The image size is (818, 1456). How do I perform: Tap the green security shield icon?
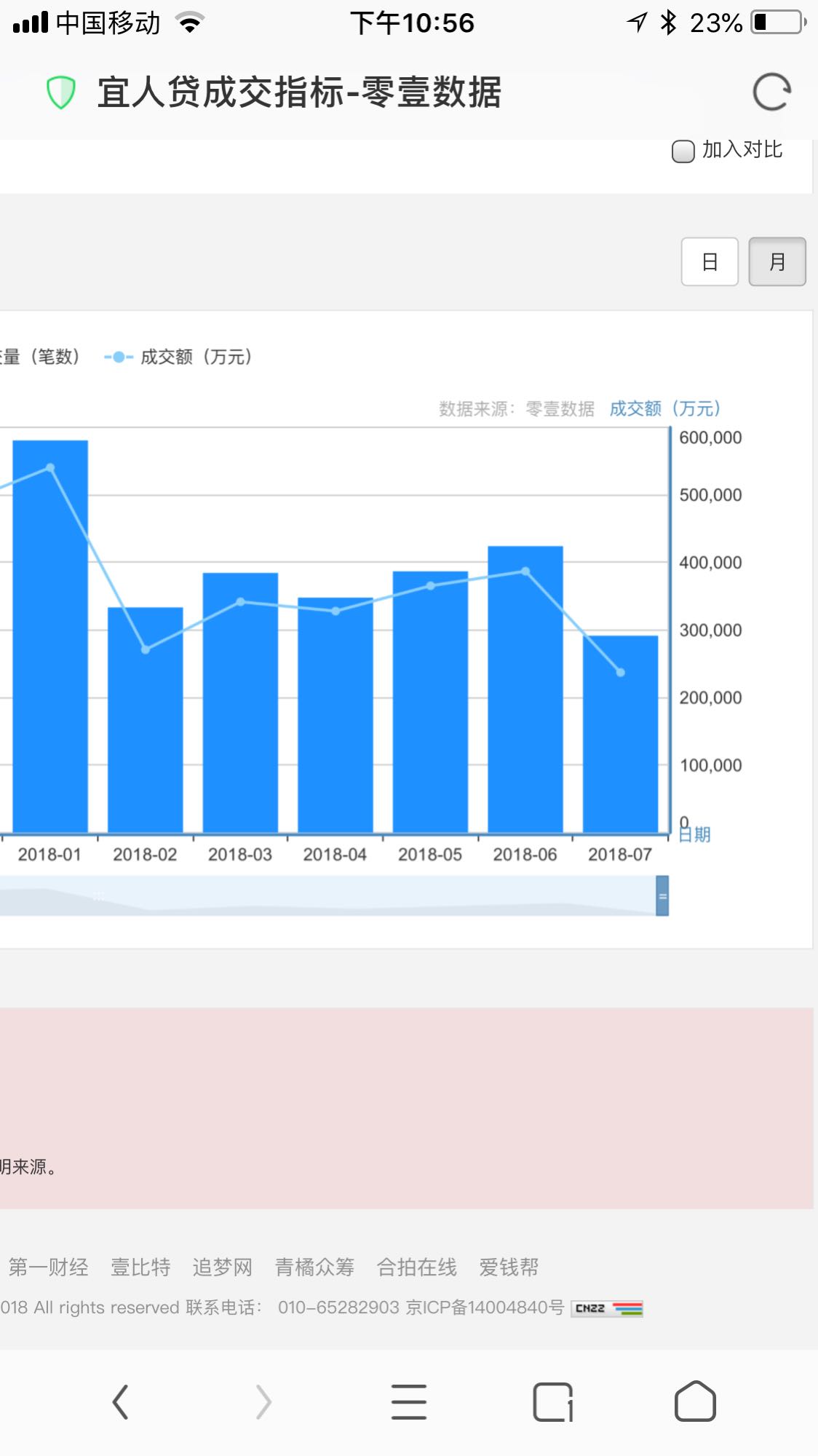pos(61,92)
